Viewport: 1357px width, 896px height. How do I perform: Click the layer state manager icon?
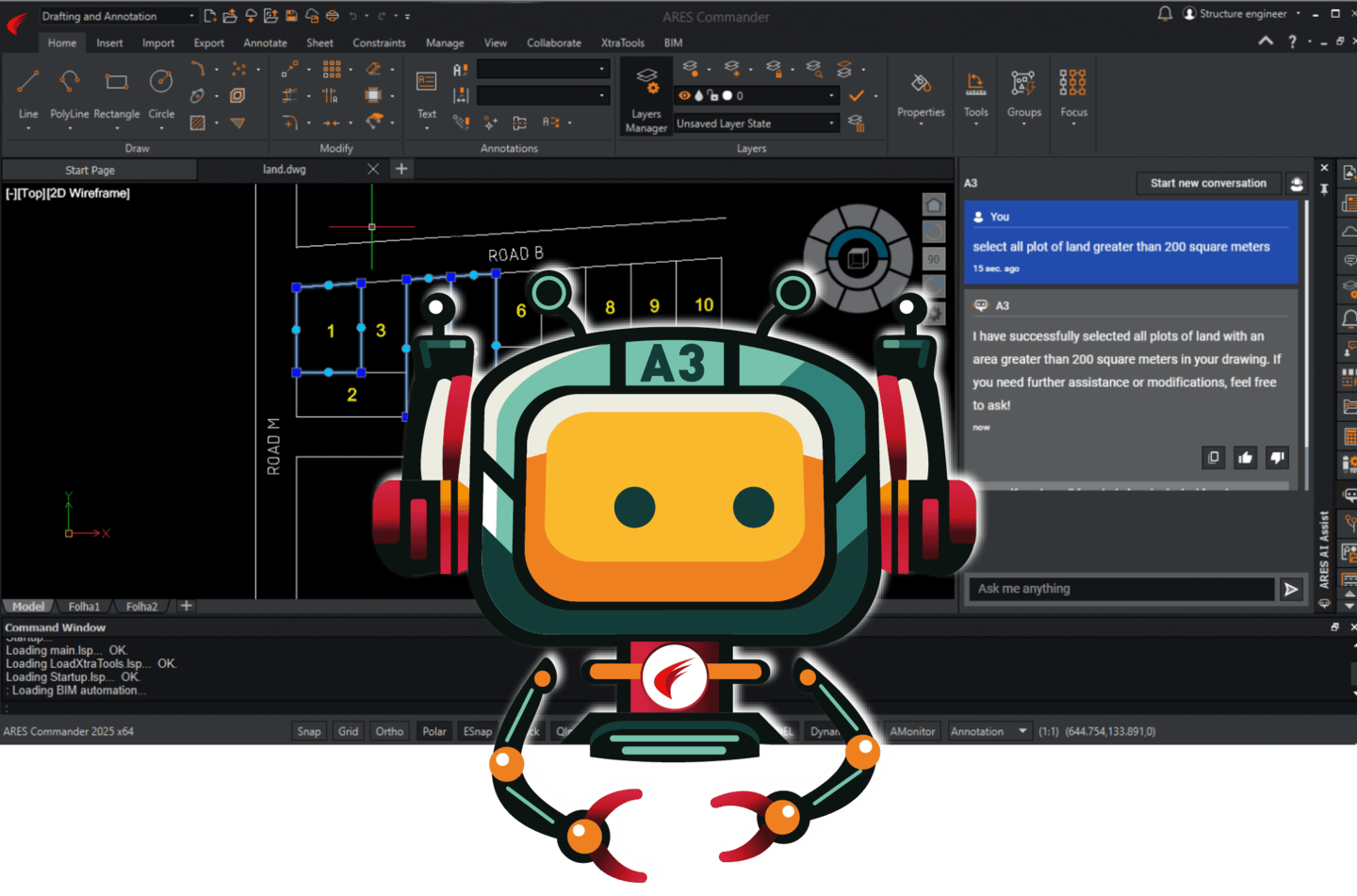[x=856, y=122]
